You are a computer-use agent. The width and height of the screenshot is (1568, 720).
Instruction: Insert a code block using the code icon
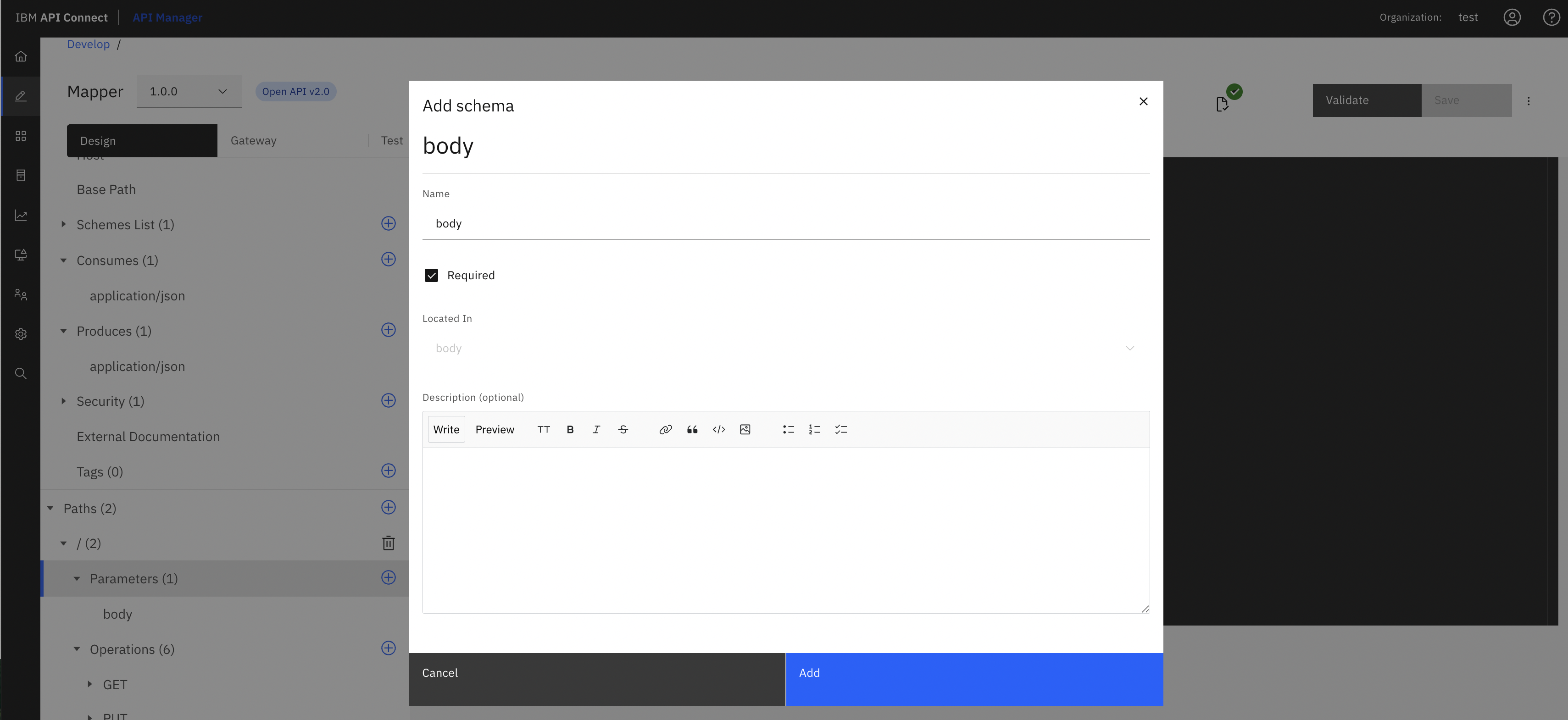(718, 430)
